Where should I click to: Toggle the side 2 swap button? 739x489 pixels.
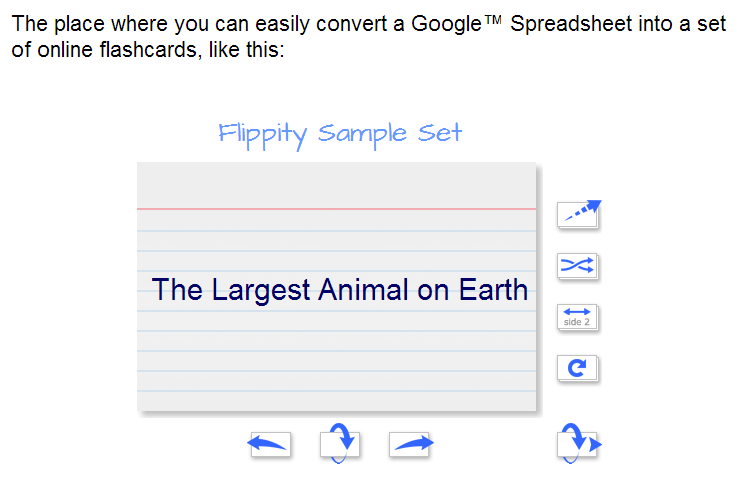[x=577, y=317]
